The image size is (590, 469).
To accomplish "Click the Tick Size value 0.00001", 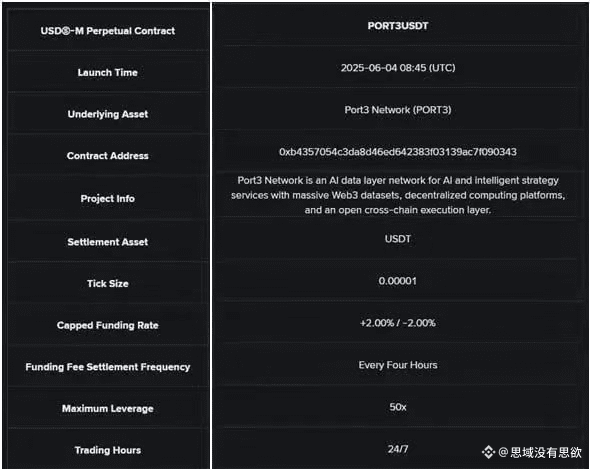I will point(398,281).
